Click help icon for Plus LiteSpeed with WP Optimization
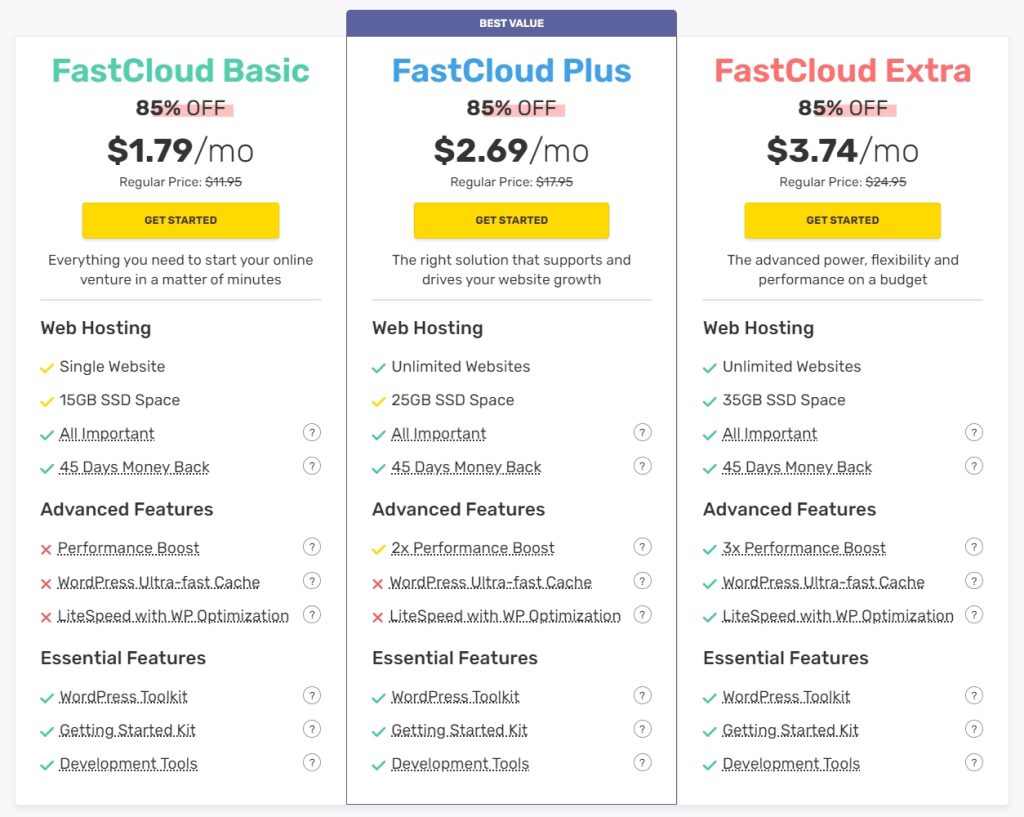Screen dimensions: 1024x817 643,615
